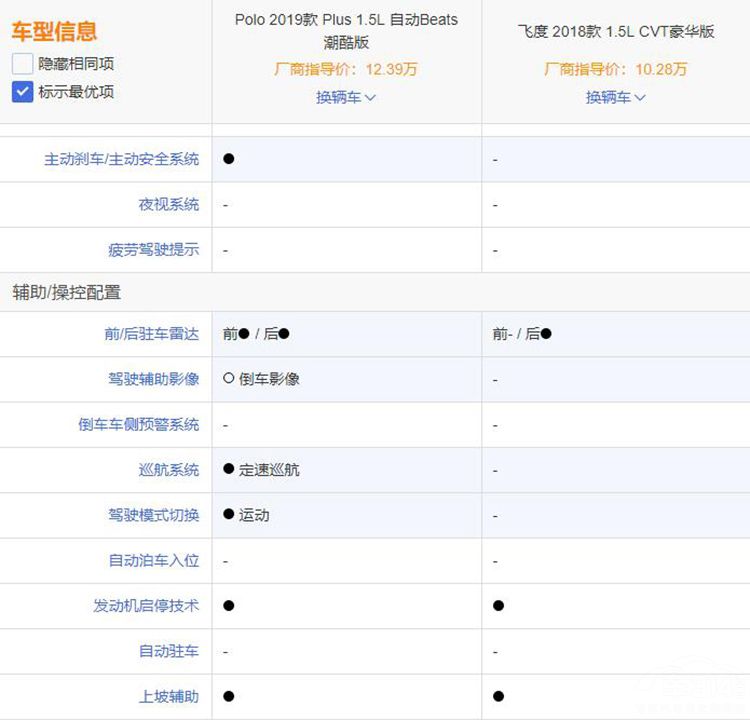Select the 疲劳驾驶提示 row label

153,250
